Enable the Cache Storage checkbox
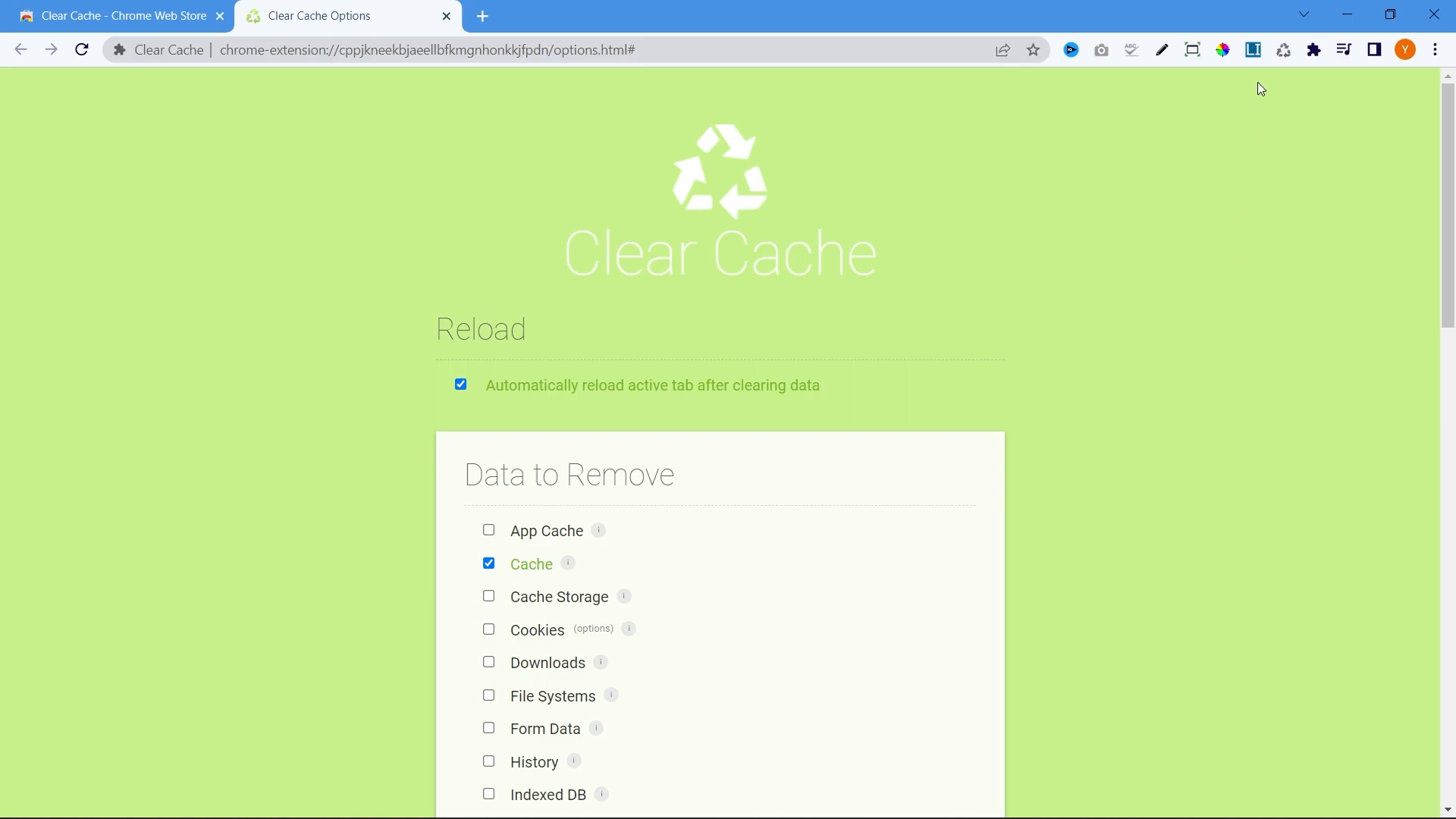Viewport: 1456px width, 819px height. pos(489,596)
